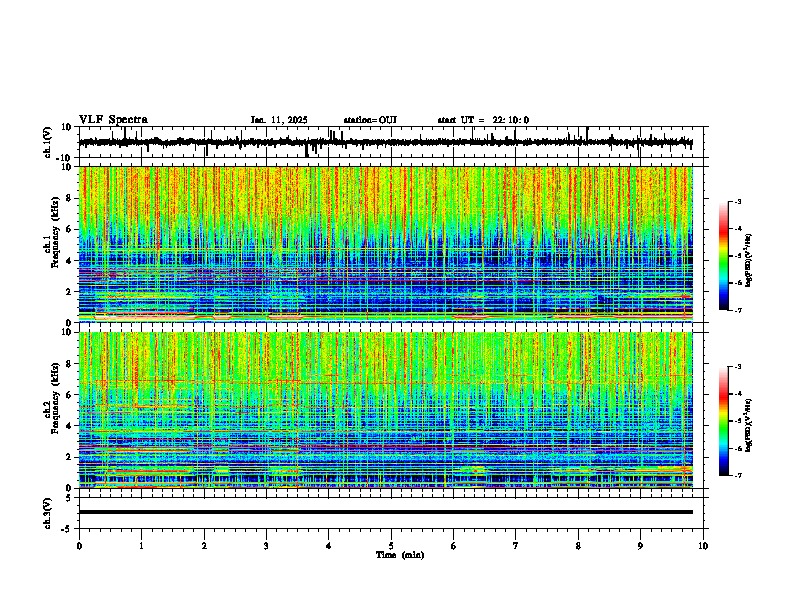Click the "ch.1(V)" waveform axis label
Screen dimensions: 792x612
tap(48, 142)
